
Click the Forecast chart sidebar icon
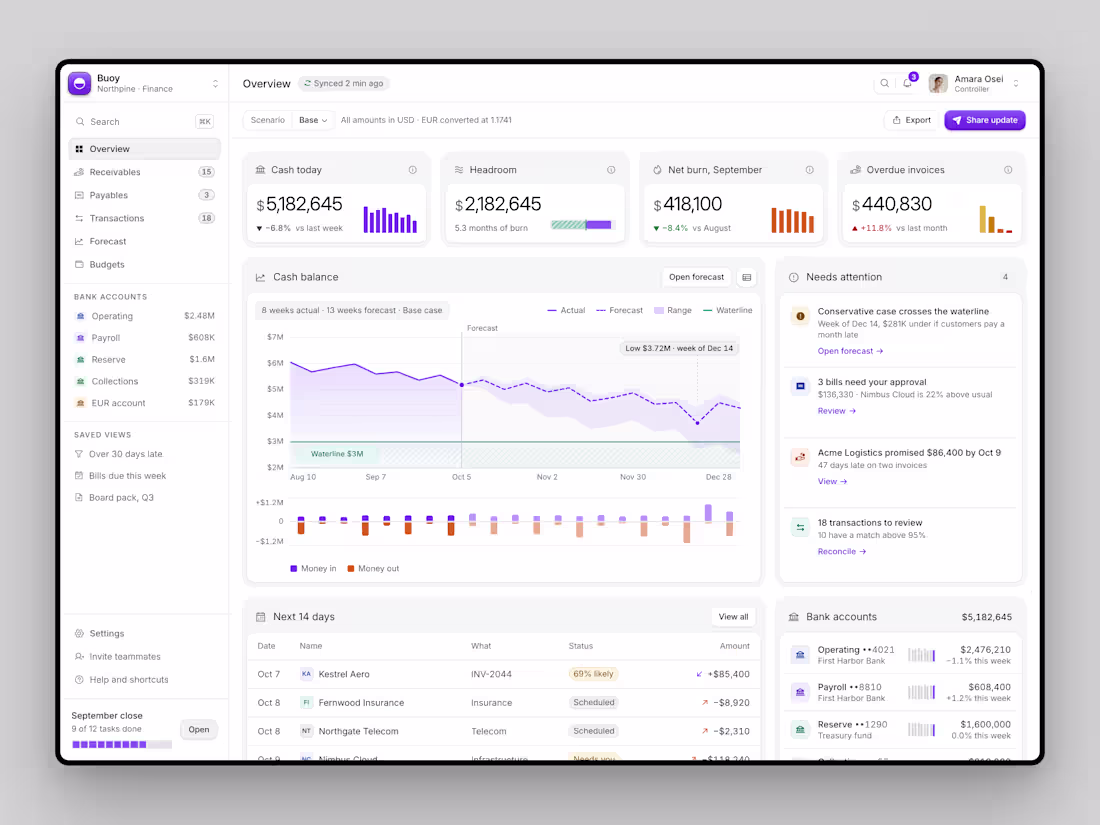tap(79, 241)
